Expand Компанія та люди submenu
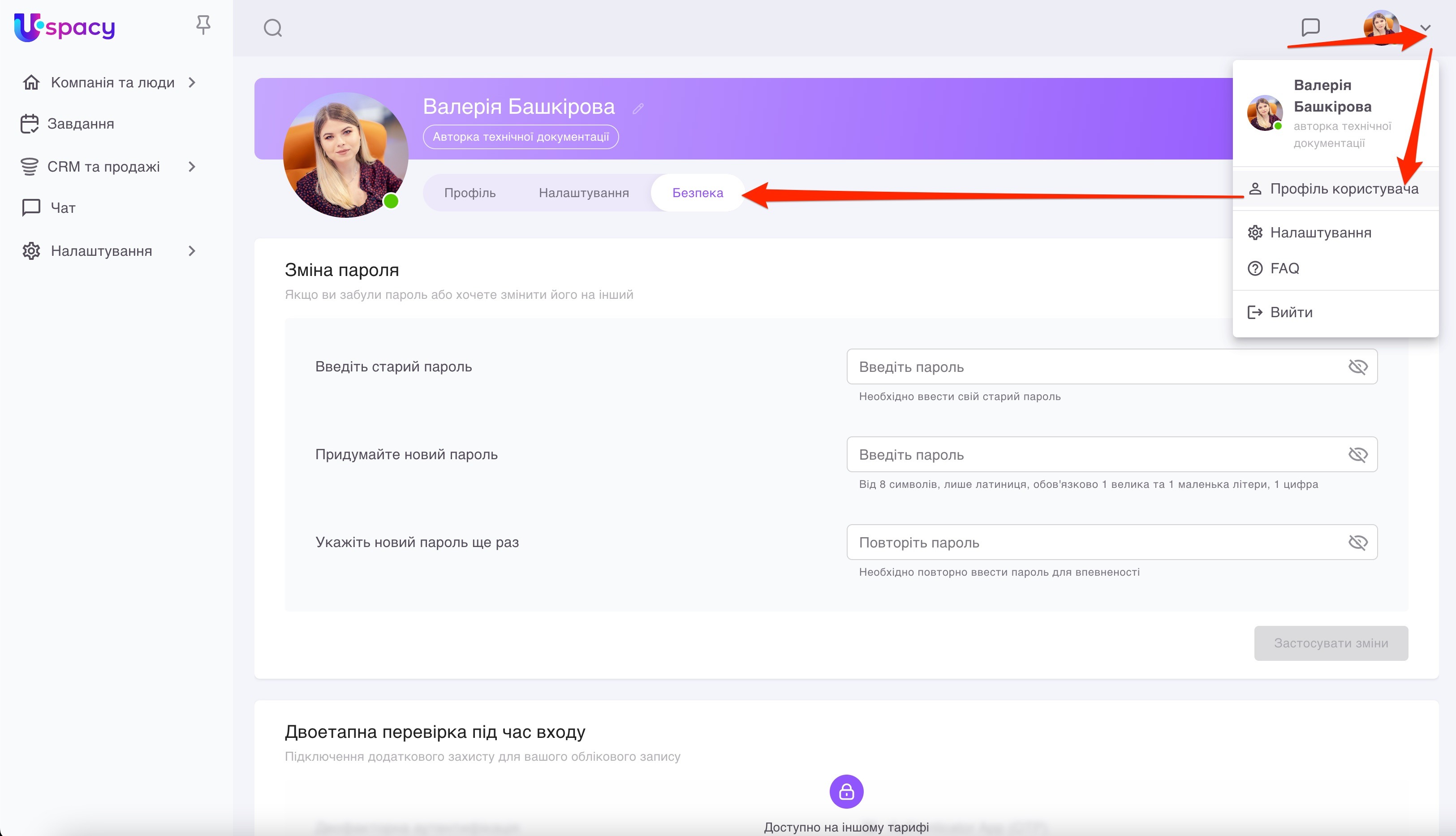 pyautogui.click(x=192, y=83)
